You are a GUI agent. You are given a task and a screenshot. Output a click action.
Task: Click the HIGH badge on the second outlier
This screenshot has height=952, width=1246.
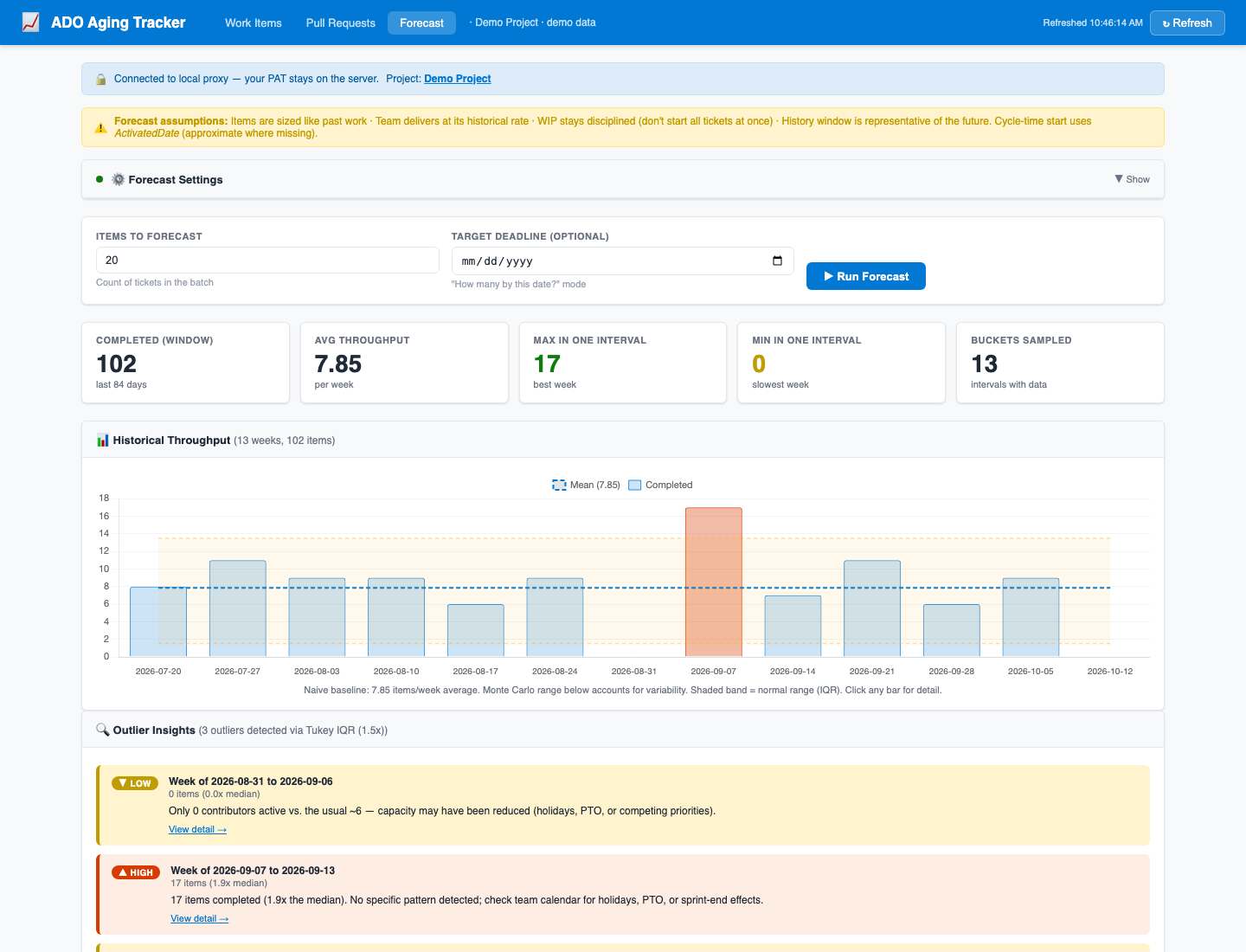(x=136, y=872)
